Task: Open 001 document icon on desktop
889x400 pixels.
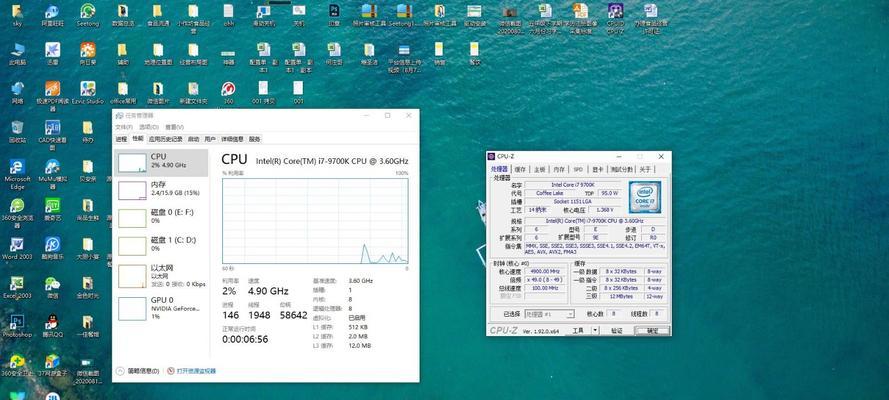Action: click(x=298, y=92)
